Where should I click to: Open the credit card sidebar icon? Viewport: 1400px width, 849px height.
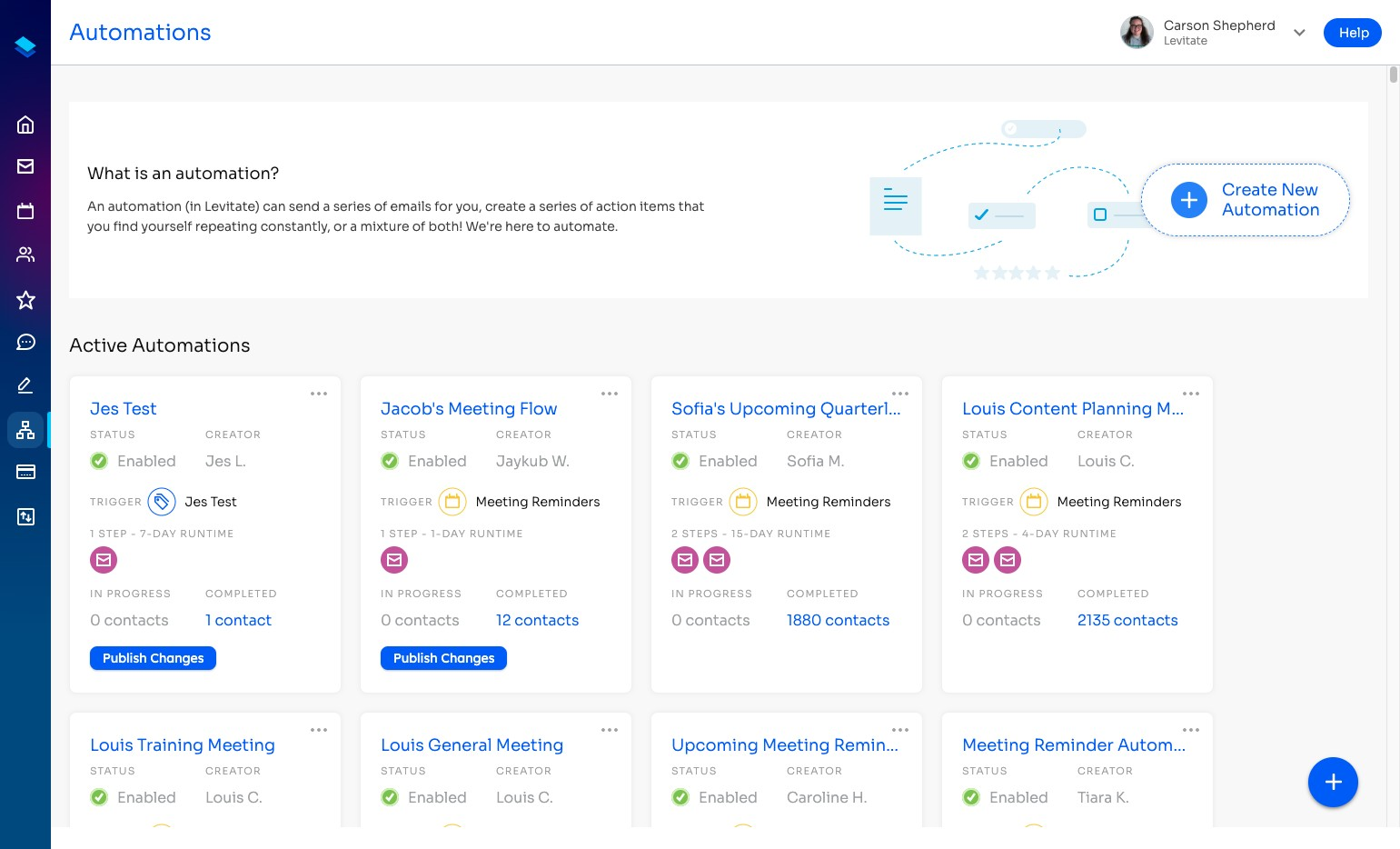coord(25,472)
